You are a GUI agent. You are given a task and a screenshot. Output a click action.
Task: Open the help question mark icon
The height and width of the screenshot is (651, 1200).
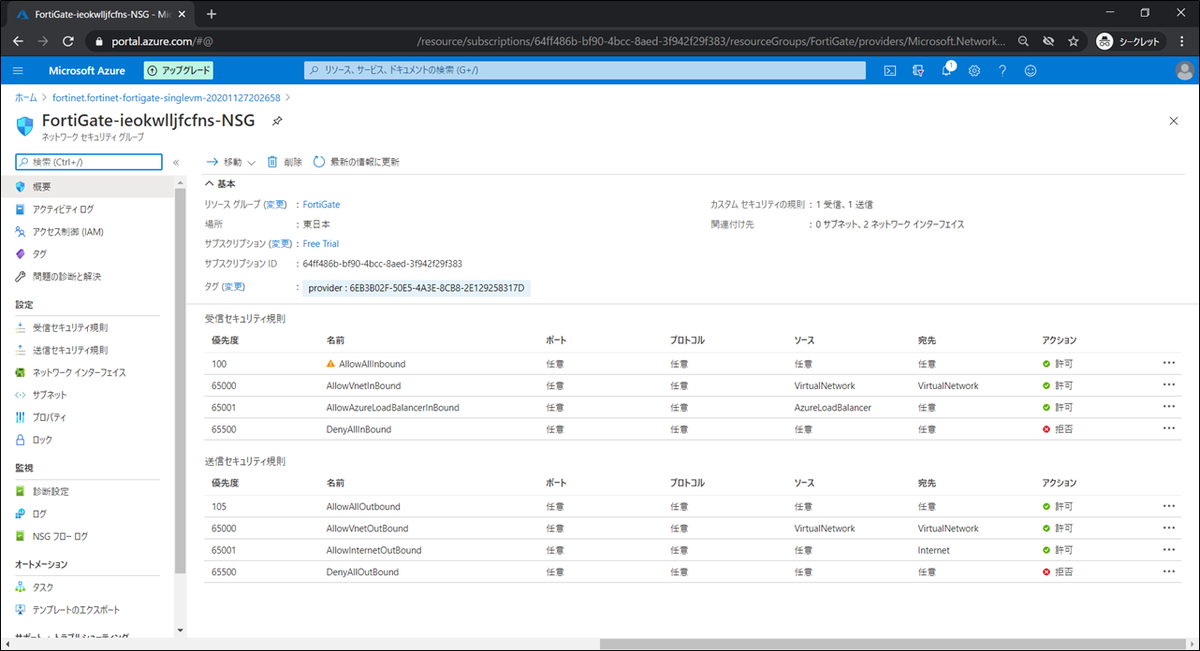click(x=1002, y=70)
